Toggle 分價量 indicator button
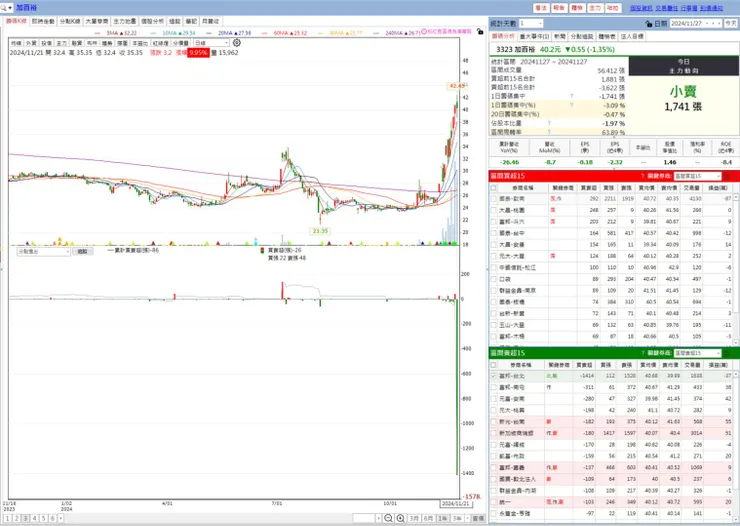The image size is (740, 526). (181, 43)
